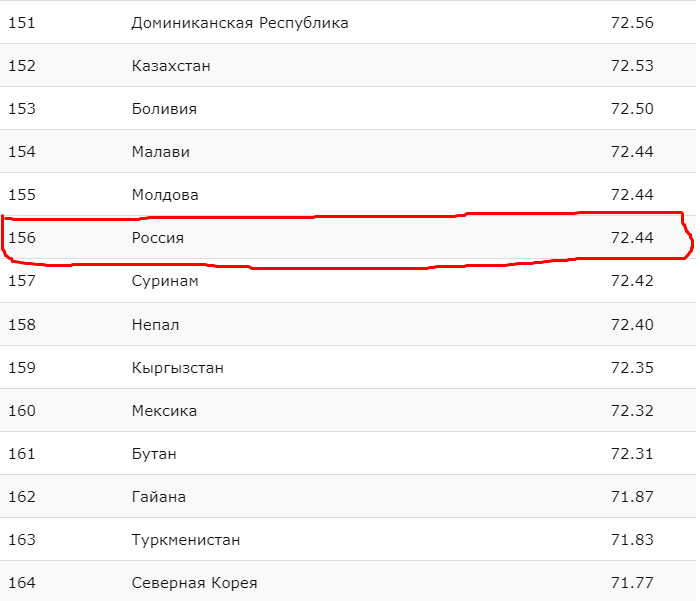Select the Непал table cell
The image size is (700, 601).
coord(155,325)
